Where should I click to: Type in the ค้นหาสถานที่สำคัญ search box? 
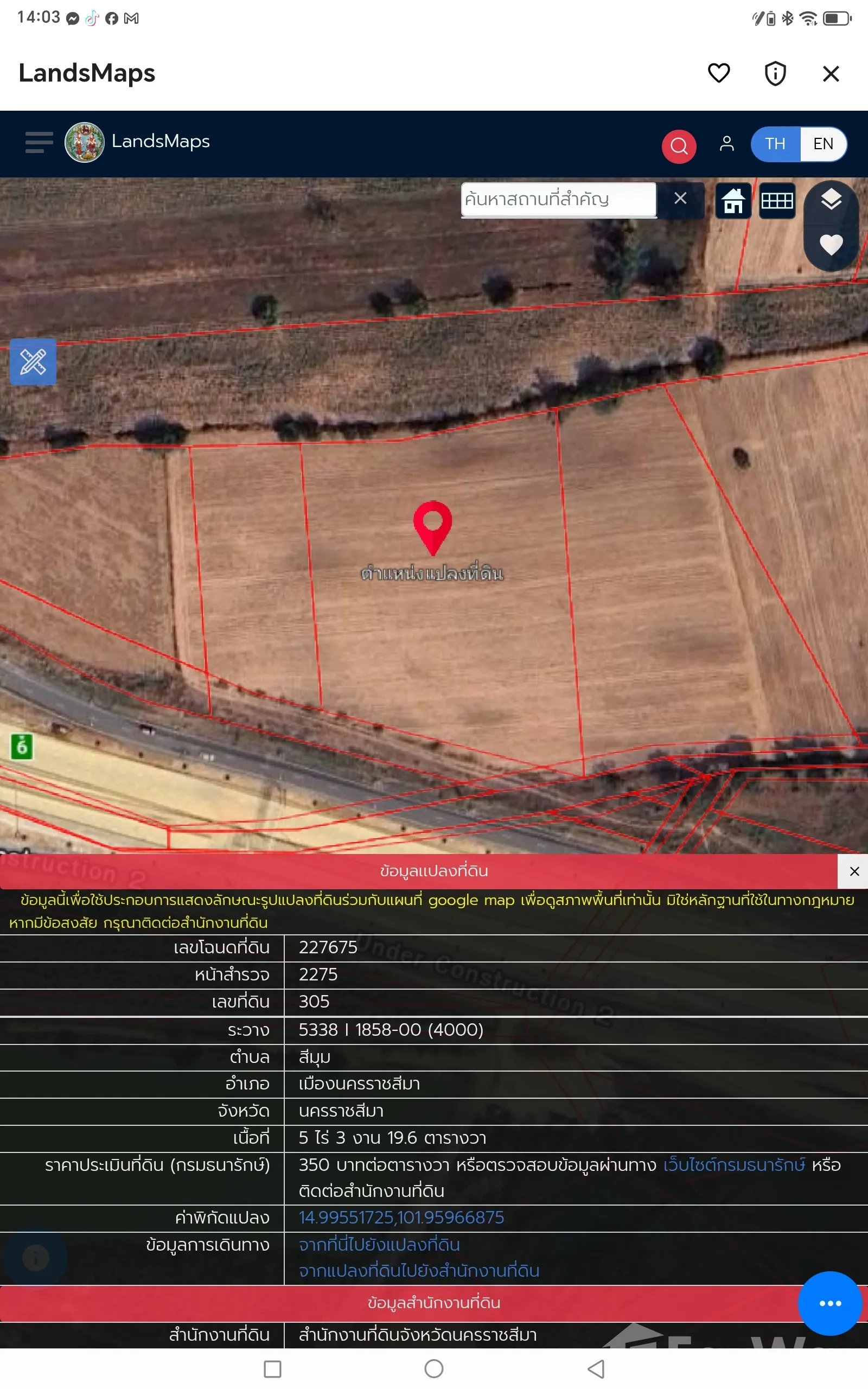pos(558,199)
